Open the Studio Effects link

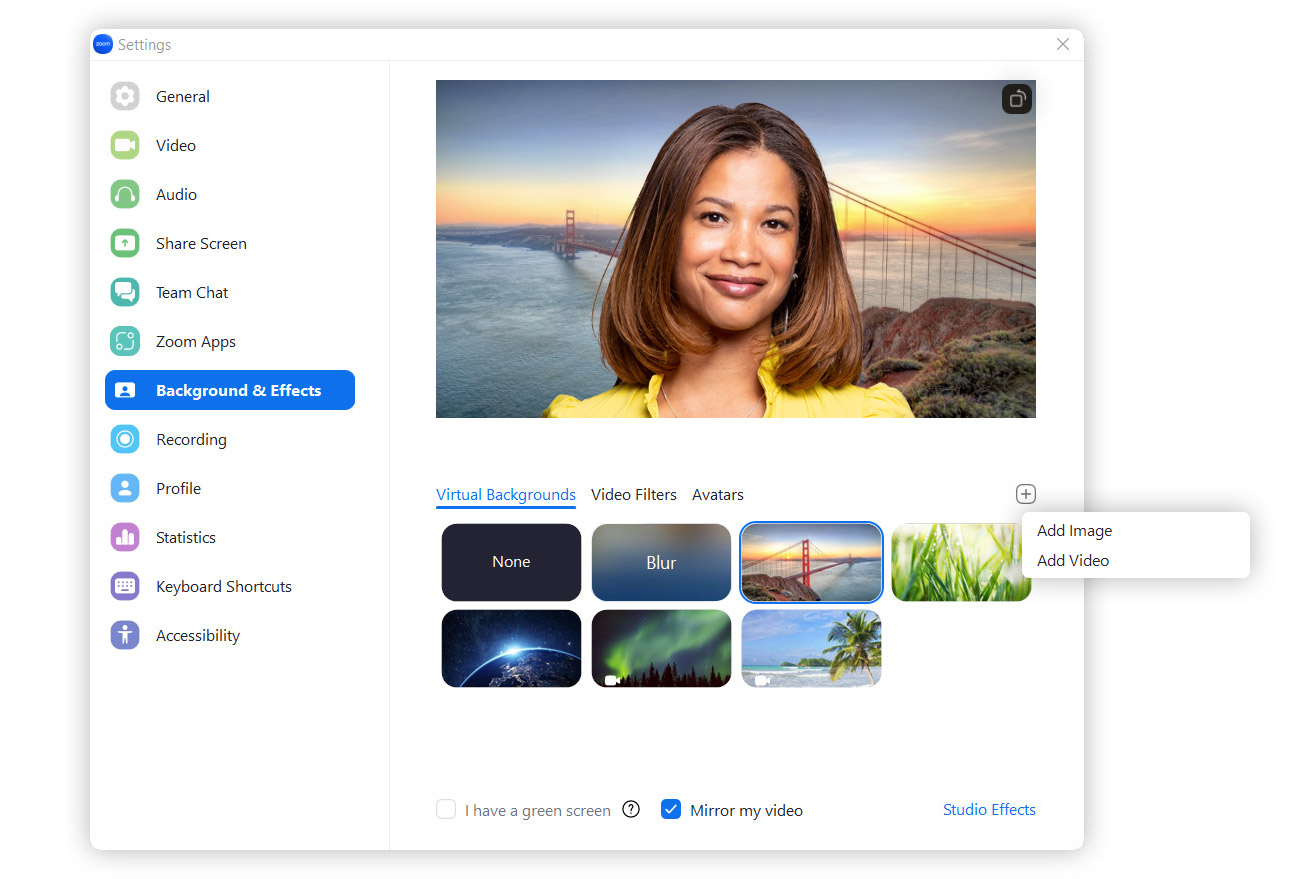tap(988, 810)
